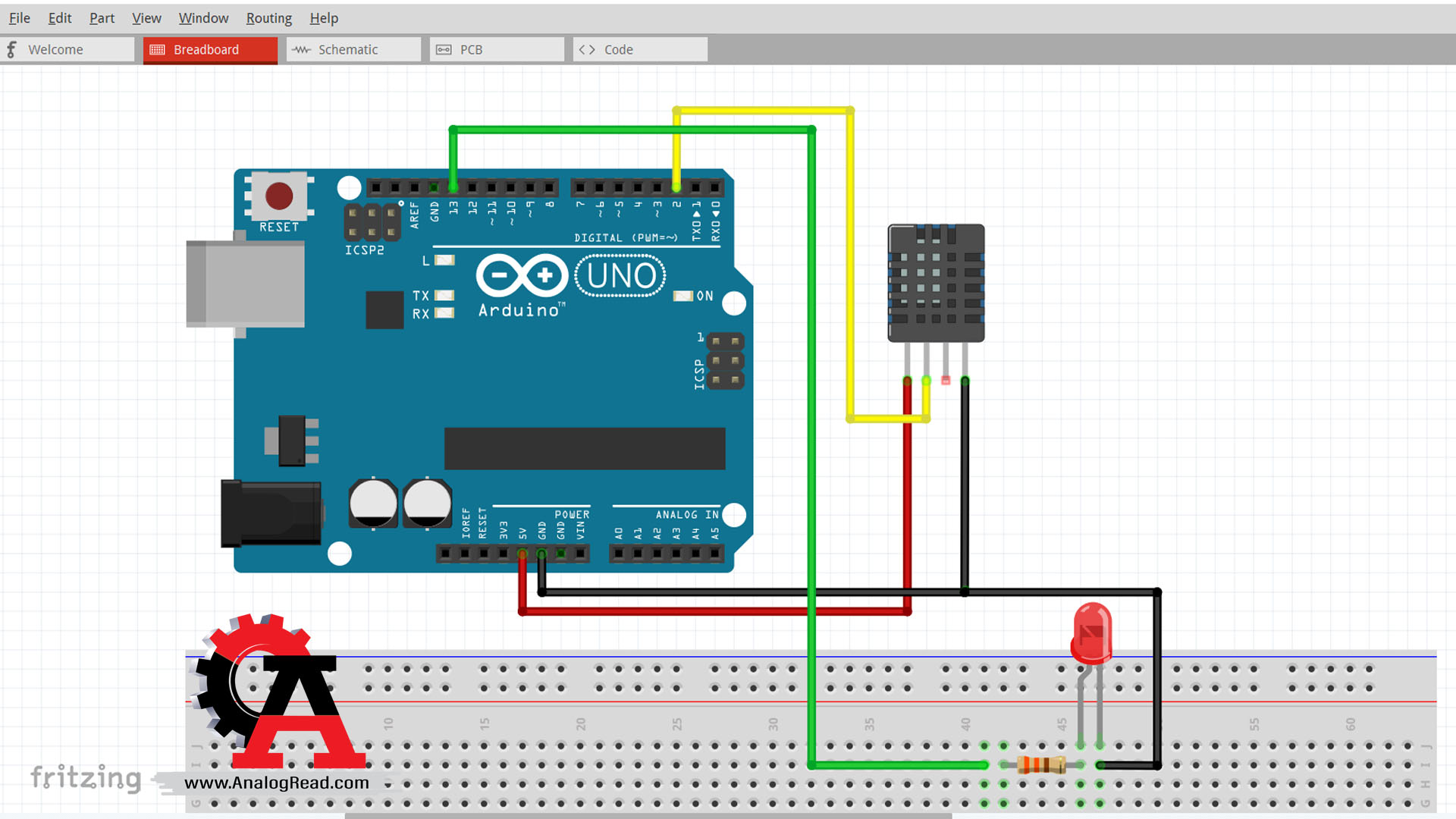Click the L LED indicator on Arduino
The height and width of the screenshot is (819, 1456).
click(444, 260)
